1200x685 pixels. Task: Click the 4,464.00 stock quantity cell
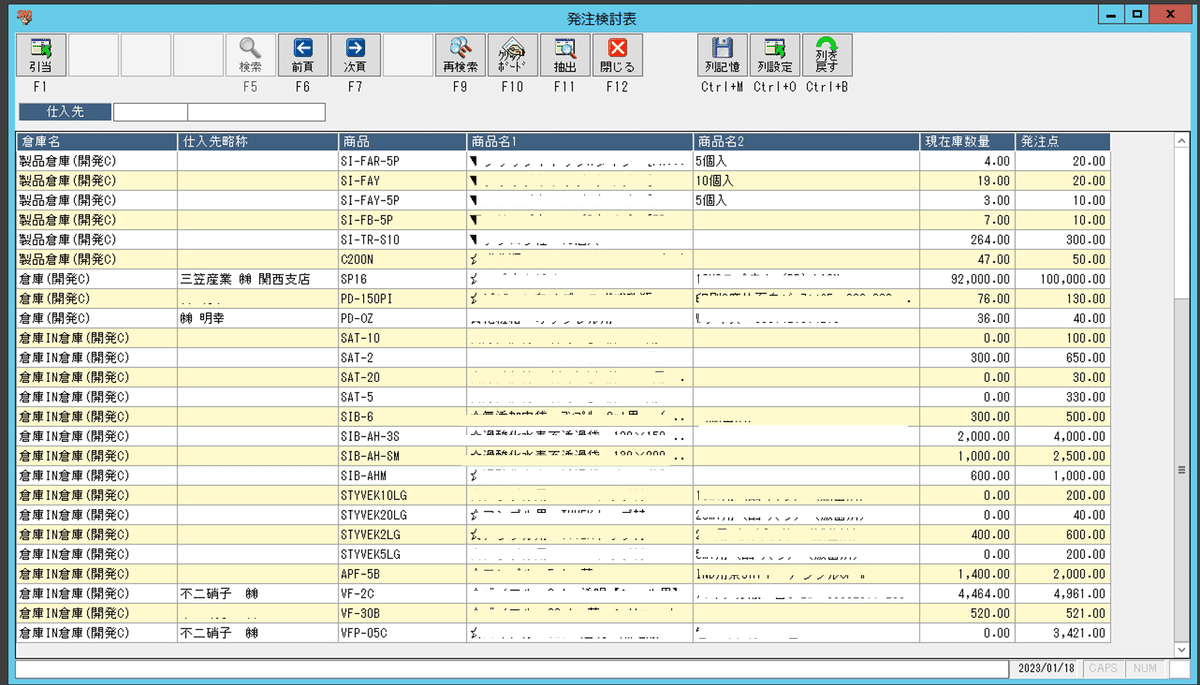coord(967,594)
